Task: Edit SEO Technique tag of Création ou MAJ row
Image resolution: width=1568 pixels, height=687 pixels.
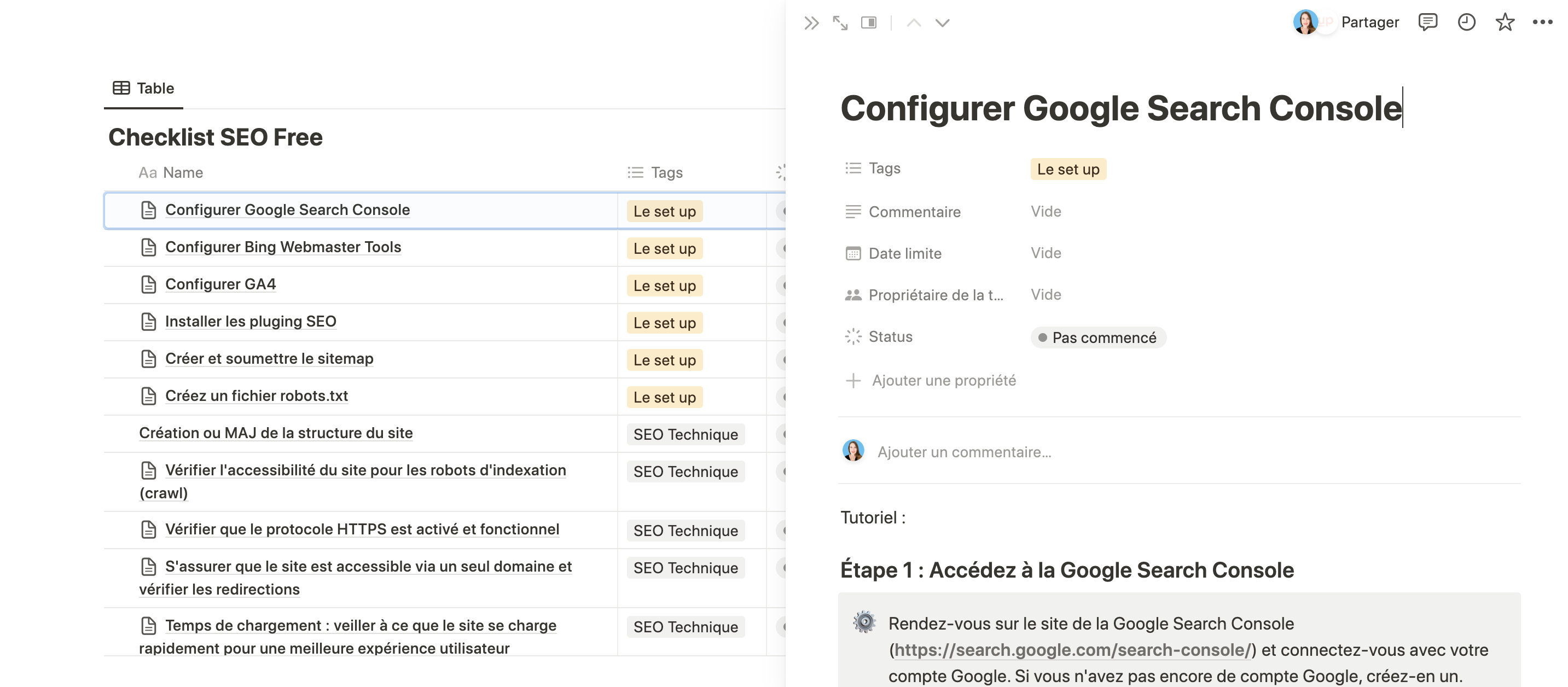Action: (686, 434)
